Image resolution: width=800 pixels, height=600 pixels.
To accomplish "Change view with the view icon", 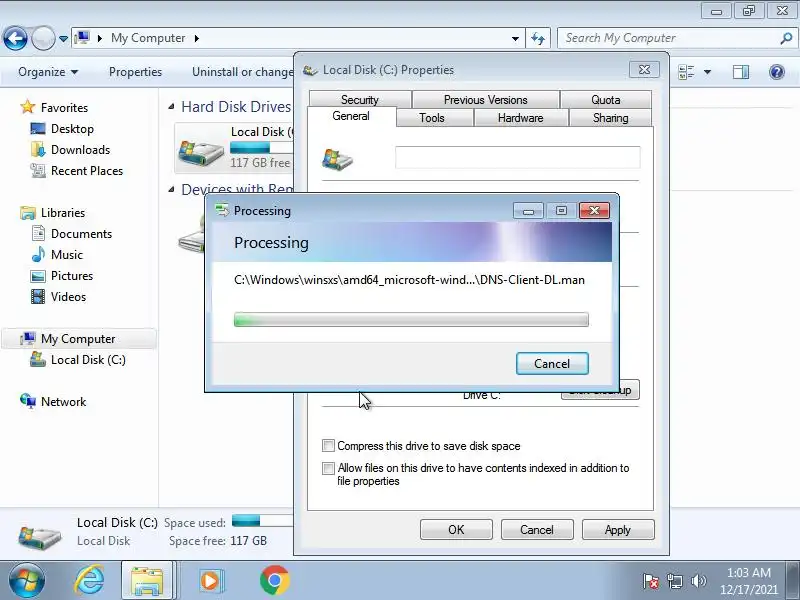I will click(686, 72).
